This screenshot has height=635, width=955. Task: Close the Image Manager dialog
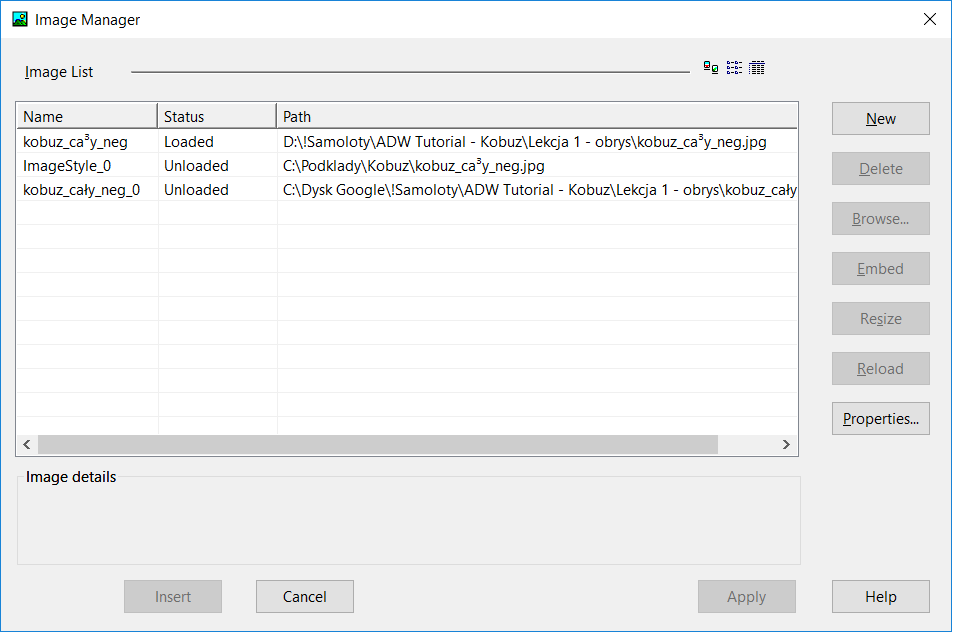[930, 19]
